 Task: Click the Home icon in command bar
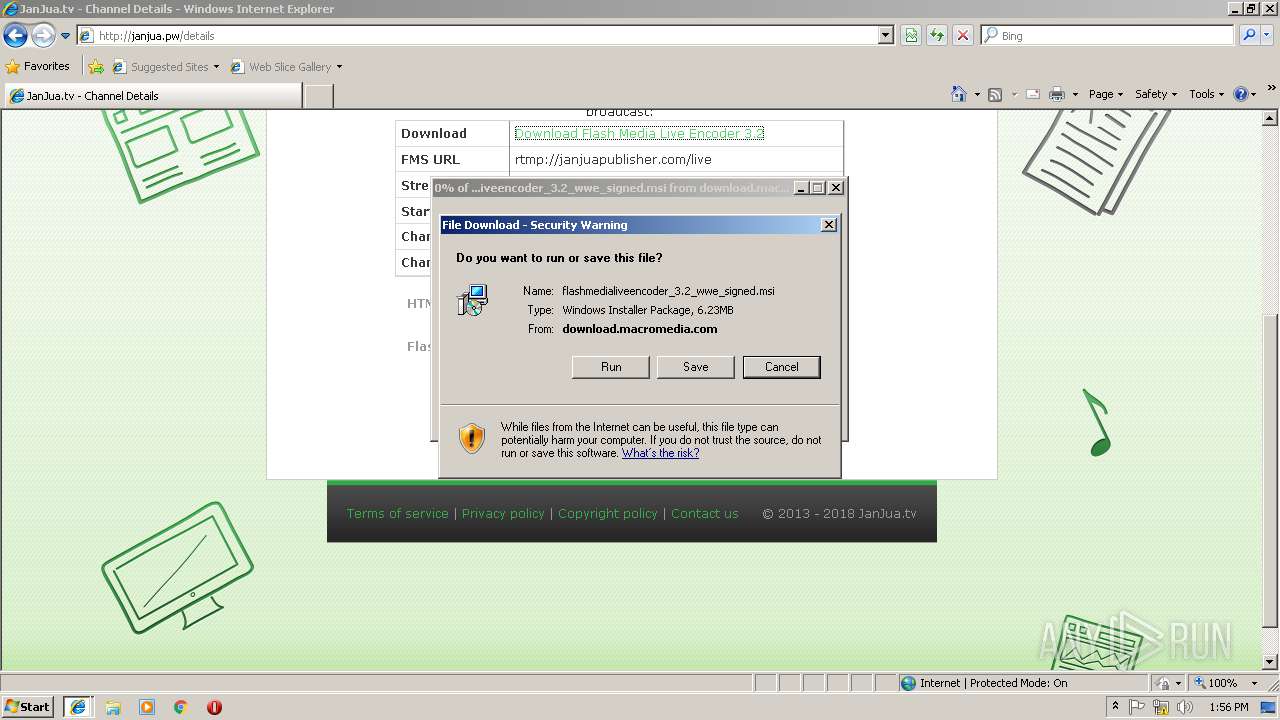click(958, 94)
